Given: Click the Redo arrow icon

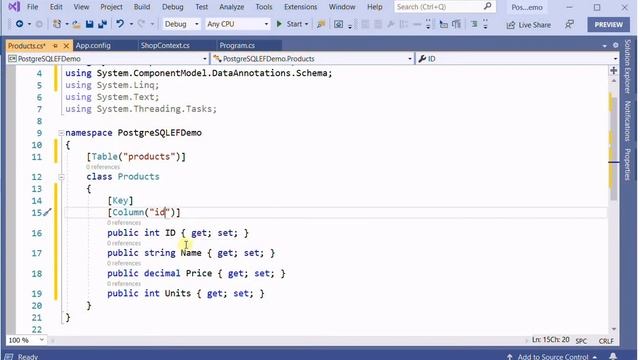Looking at the screenshot, I should [x=141, y=24].
